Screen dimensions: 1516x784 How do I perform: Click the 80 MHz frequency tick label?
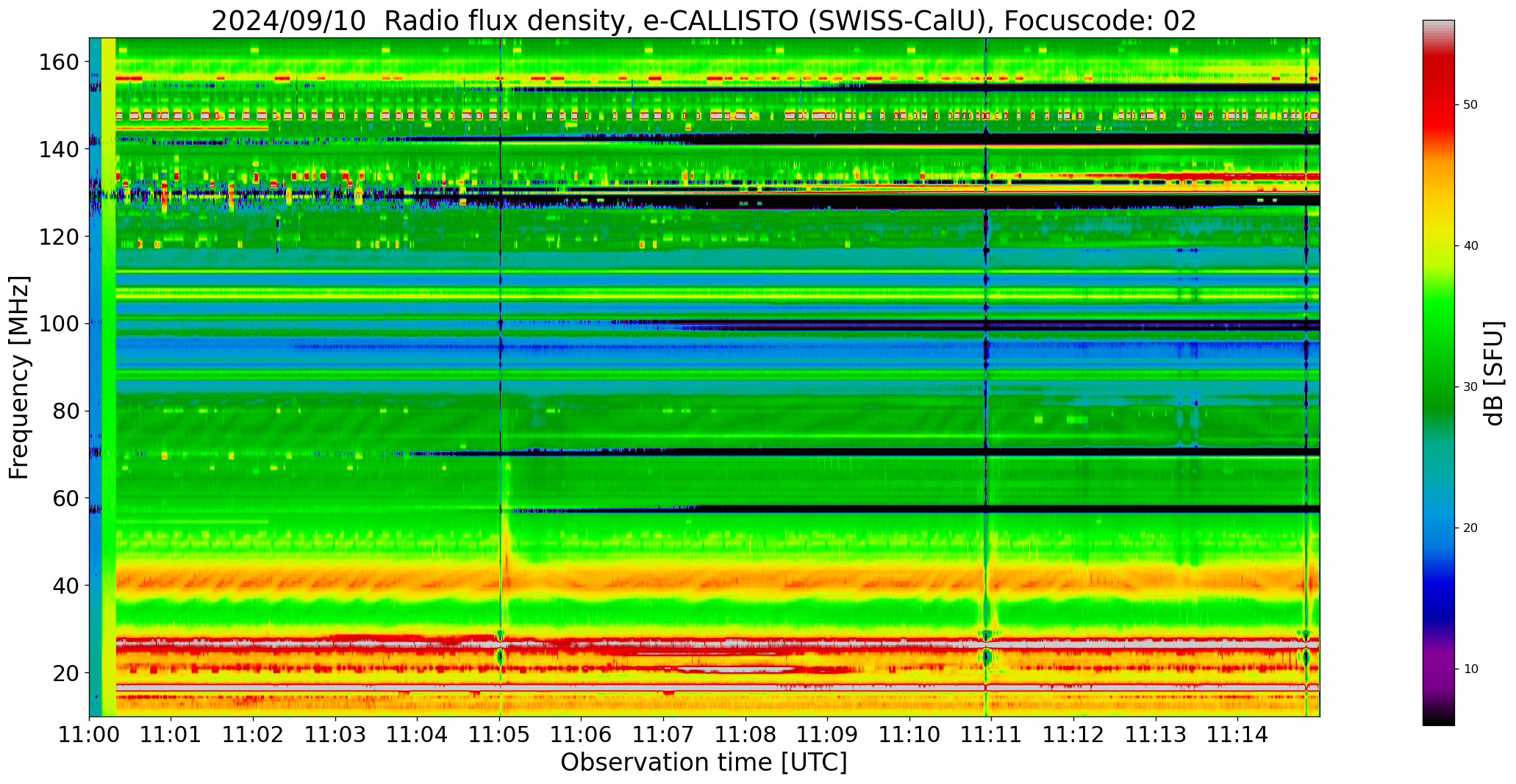coord(65,411)
